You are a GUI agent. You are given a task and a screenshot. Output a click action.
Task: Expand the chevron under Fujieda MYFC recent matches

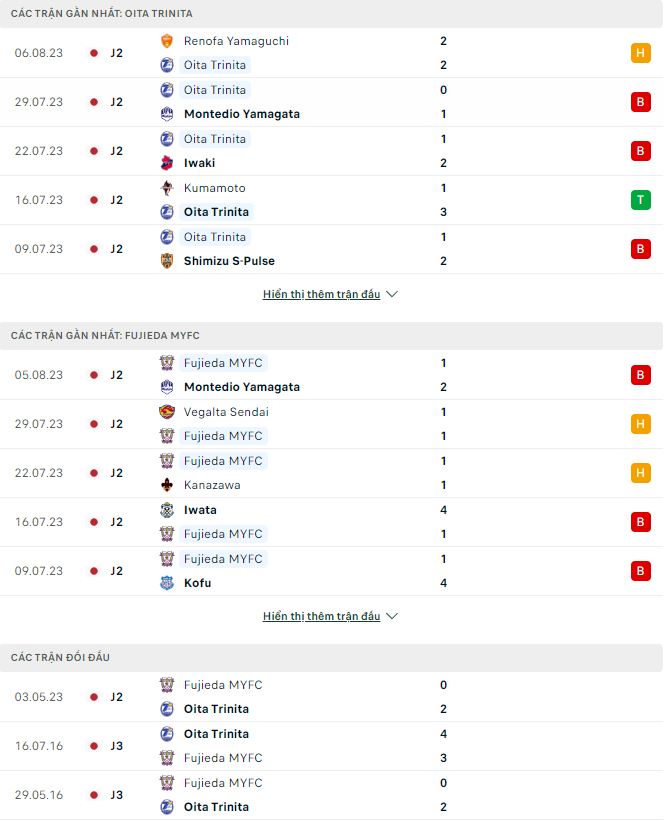[x=392, y=617]
